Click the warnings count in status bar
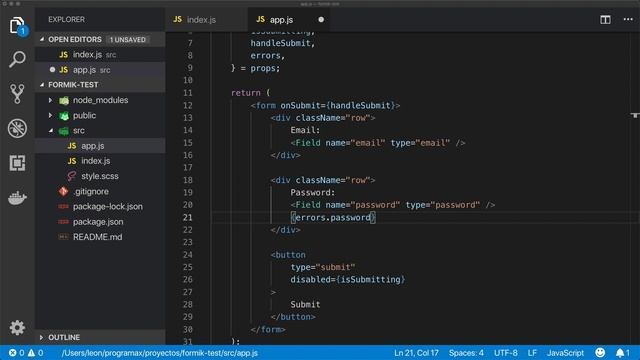This screenshot has width=640, height=360. 36,353
